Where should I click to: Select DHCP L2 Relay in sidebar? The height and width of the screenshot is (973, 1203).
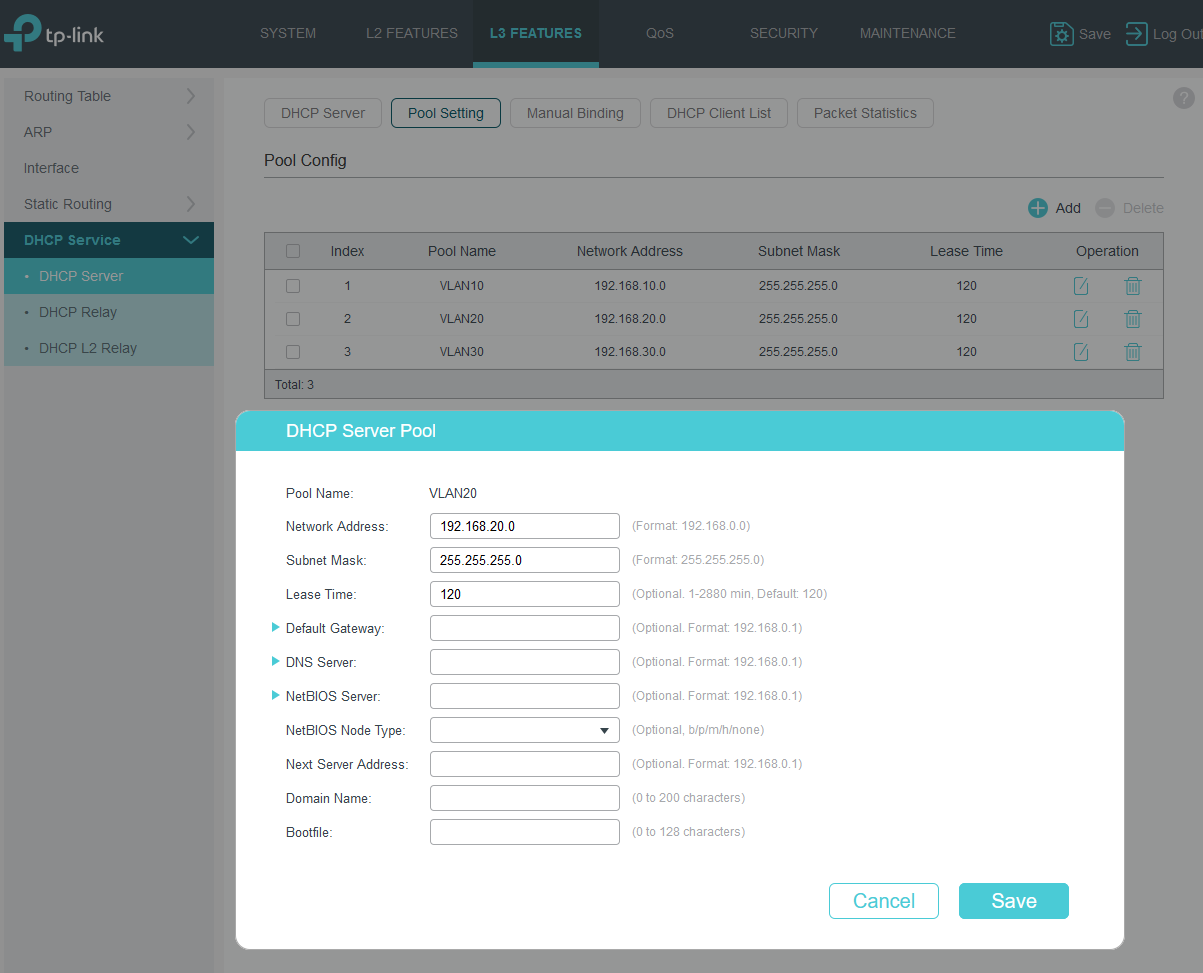(x=109, y=348)
